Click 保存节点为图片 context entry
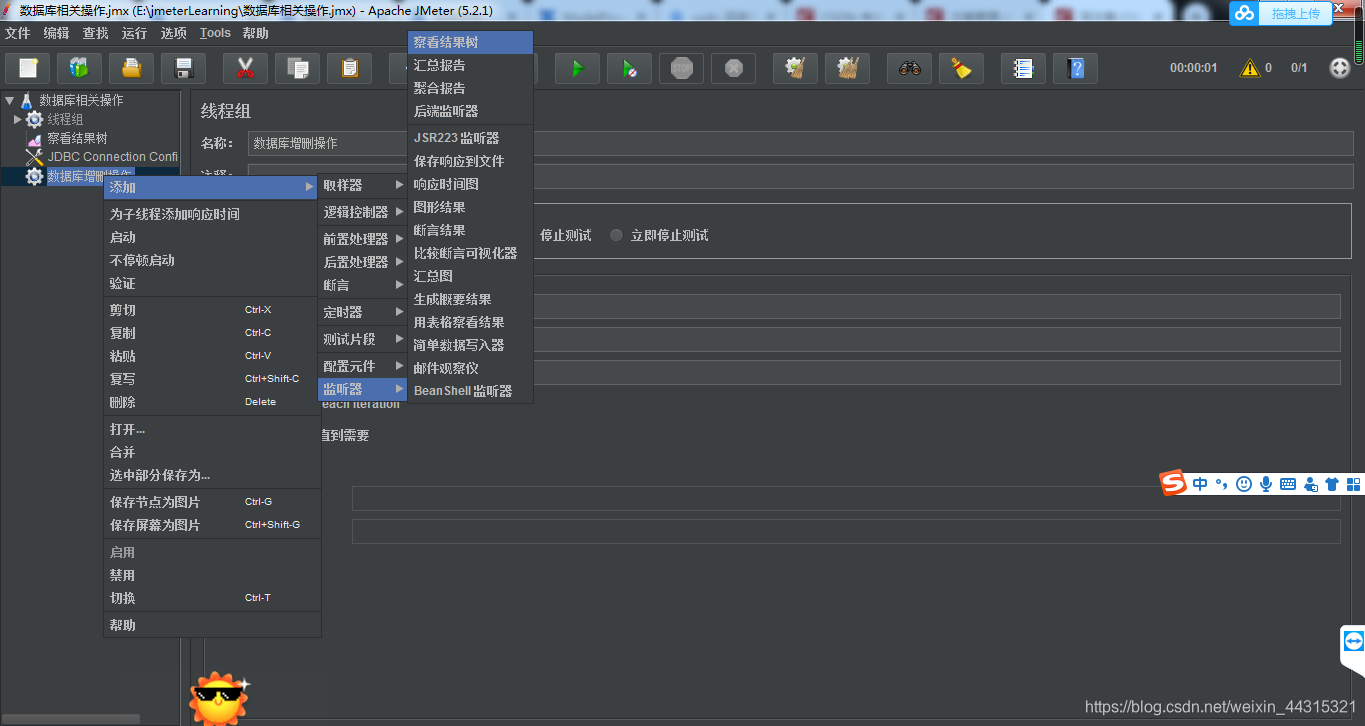The image size is (1365, 726). pos(212,502)
